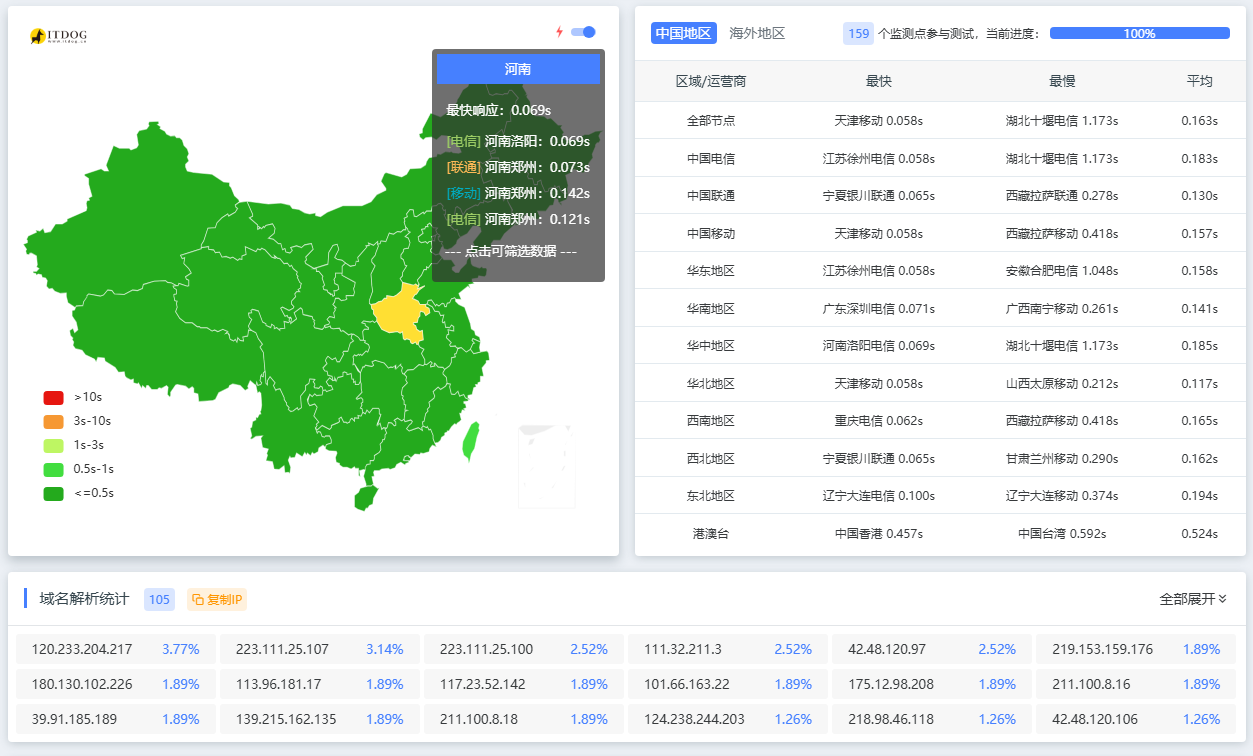Click the ITDOG logo
The height and width of the screenshot is (756, 1253).
pos(58,36)
